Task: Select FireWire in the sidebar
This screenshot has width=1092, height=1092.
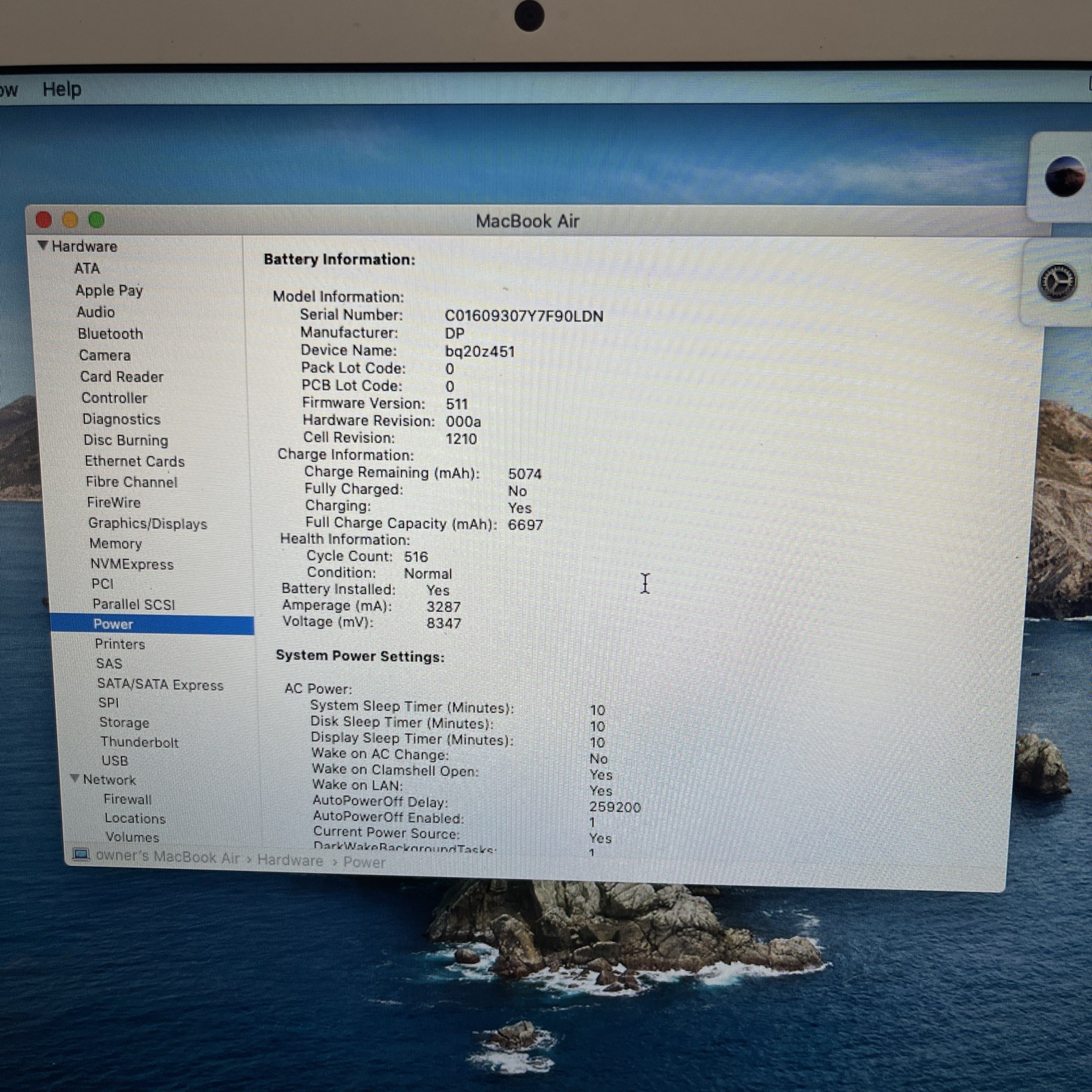Action: pos(114,502)
